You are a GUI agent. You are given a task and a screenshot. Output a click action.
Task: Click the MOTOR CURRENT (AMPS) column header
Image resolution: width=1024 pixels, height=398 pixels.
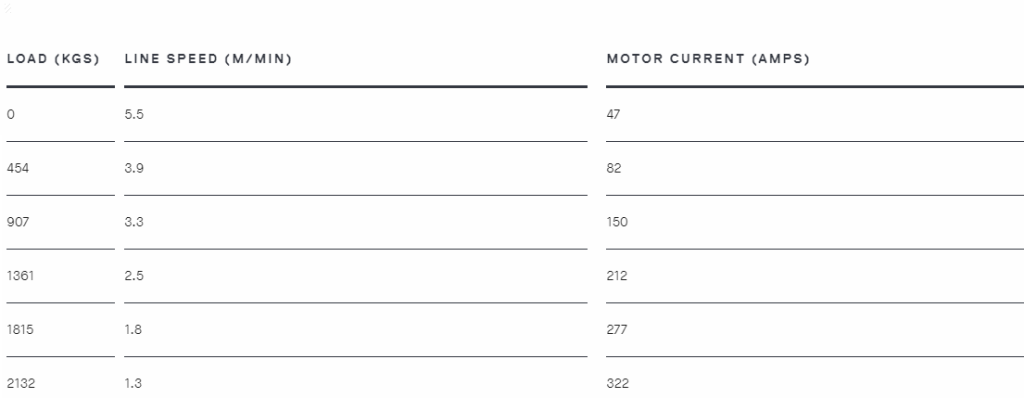pyautogui.click(x=708, y=59)
